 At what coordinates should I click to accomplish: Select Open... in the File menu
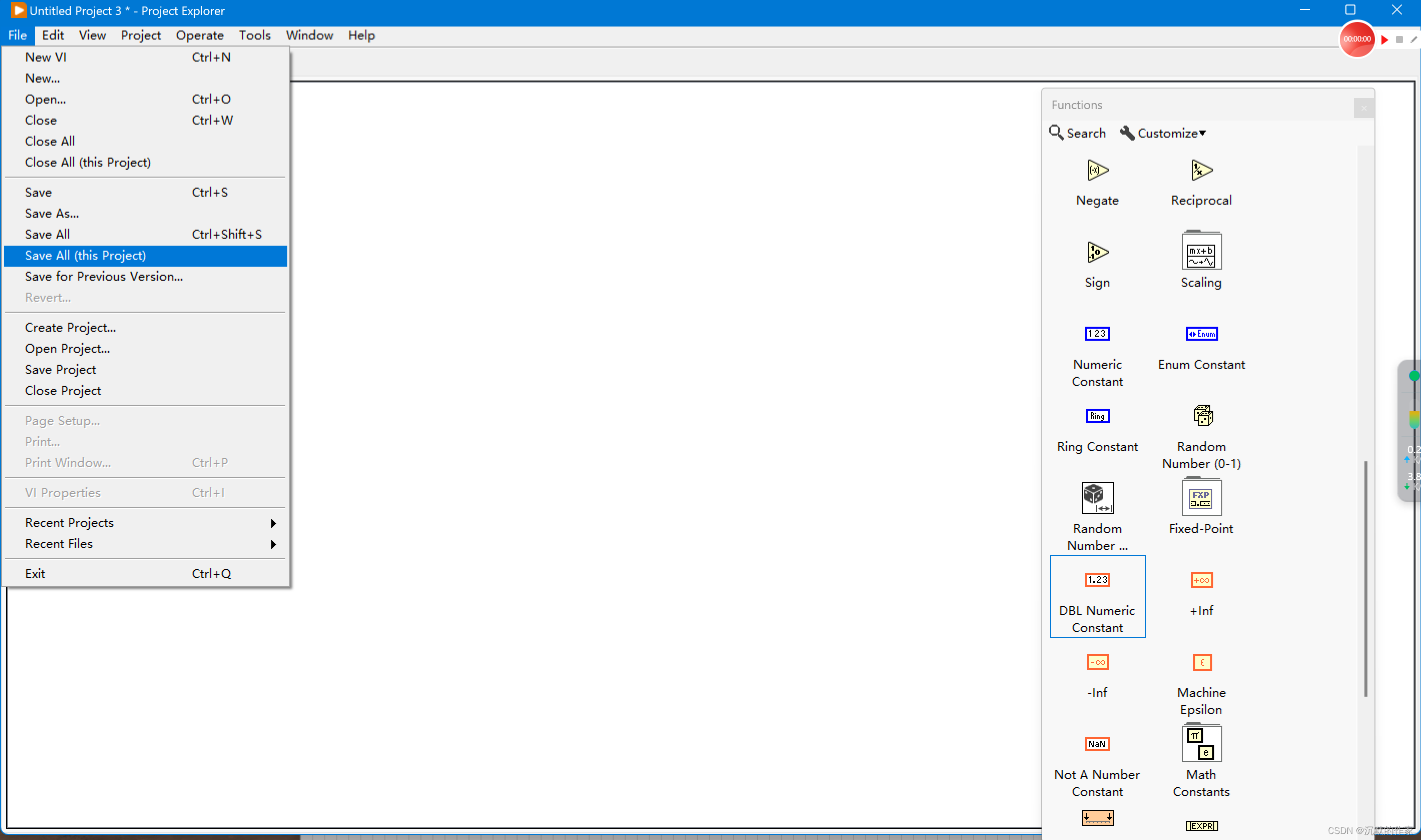[x=145, y=99]
